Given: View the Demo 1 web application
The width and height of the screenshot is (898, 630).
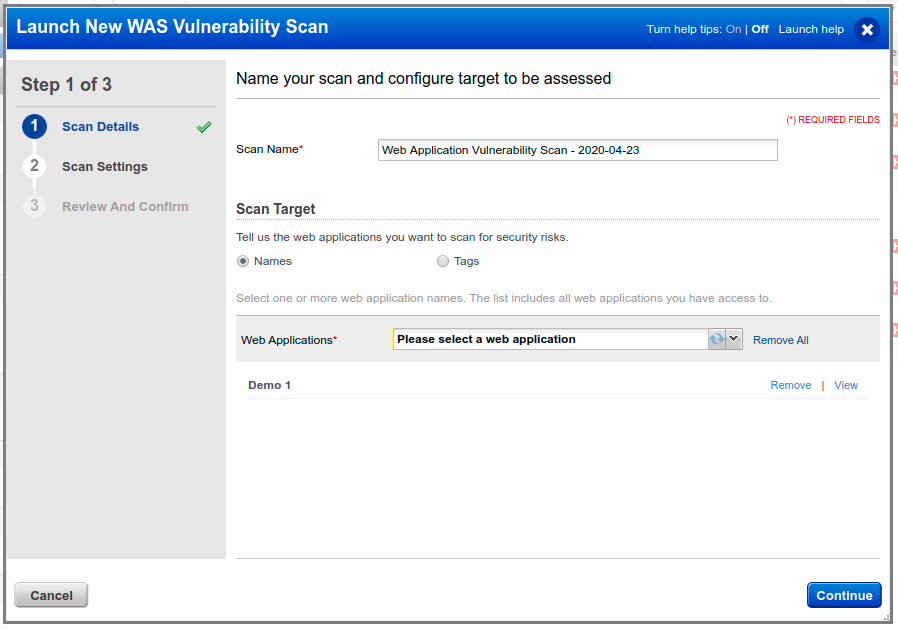Looking at the screenshot, I should pos(846,385).
